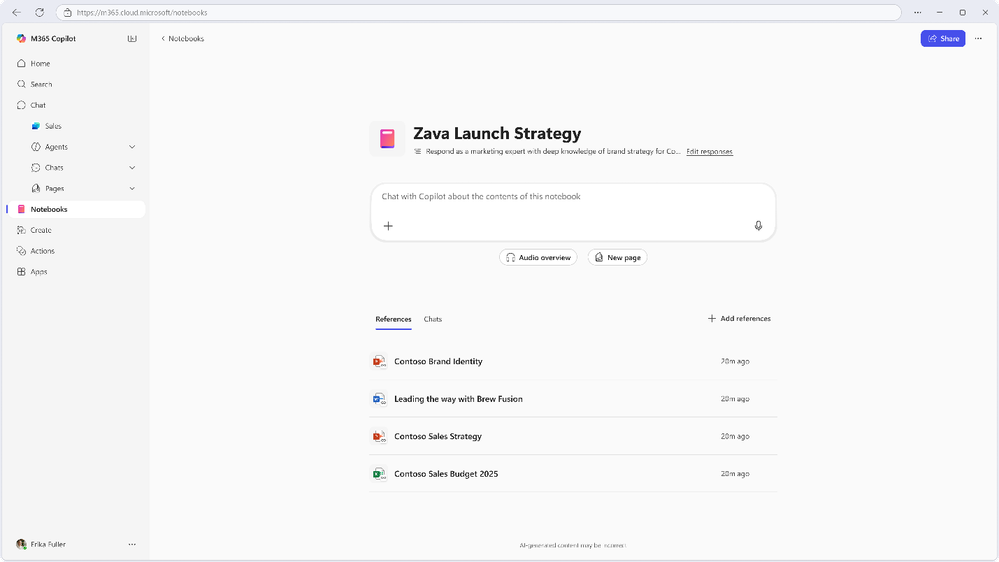The image size is (999, 562).
Task: Click the Zava Launch Strategy notebook icon
Action: pyautogui.click(x=387, y=139)
